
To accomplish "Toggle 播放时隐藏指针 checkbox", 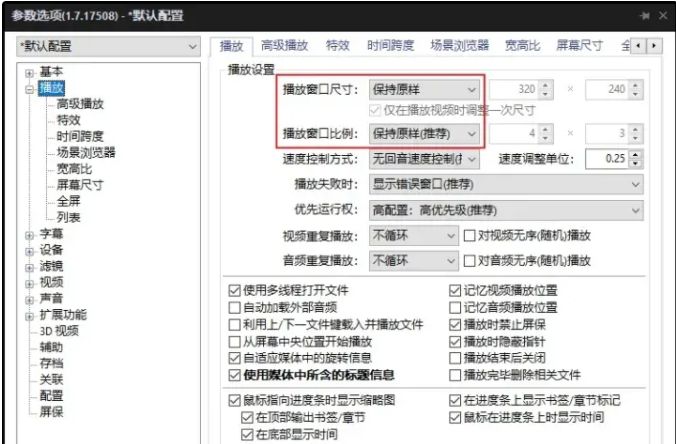I will [x=455, y=342].
